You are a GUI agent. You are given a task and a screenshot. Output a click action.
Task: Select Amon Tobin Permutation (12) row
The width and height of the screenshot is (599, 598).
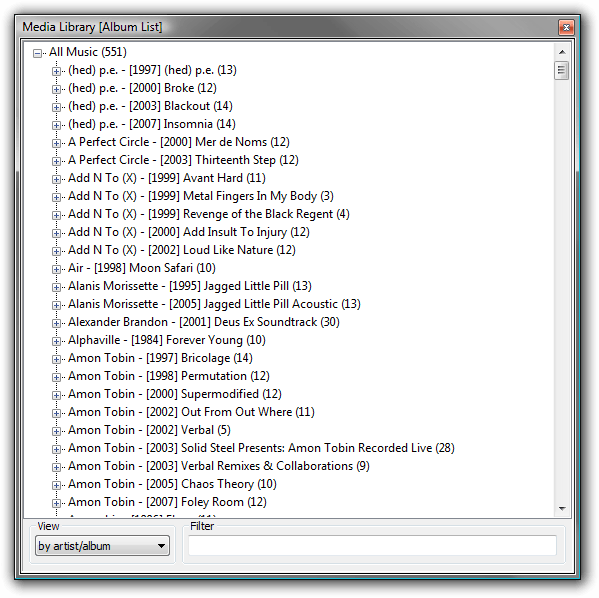point(169,376)
